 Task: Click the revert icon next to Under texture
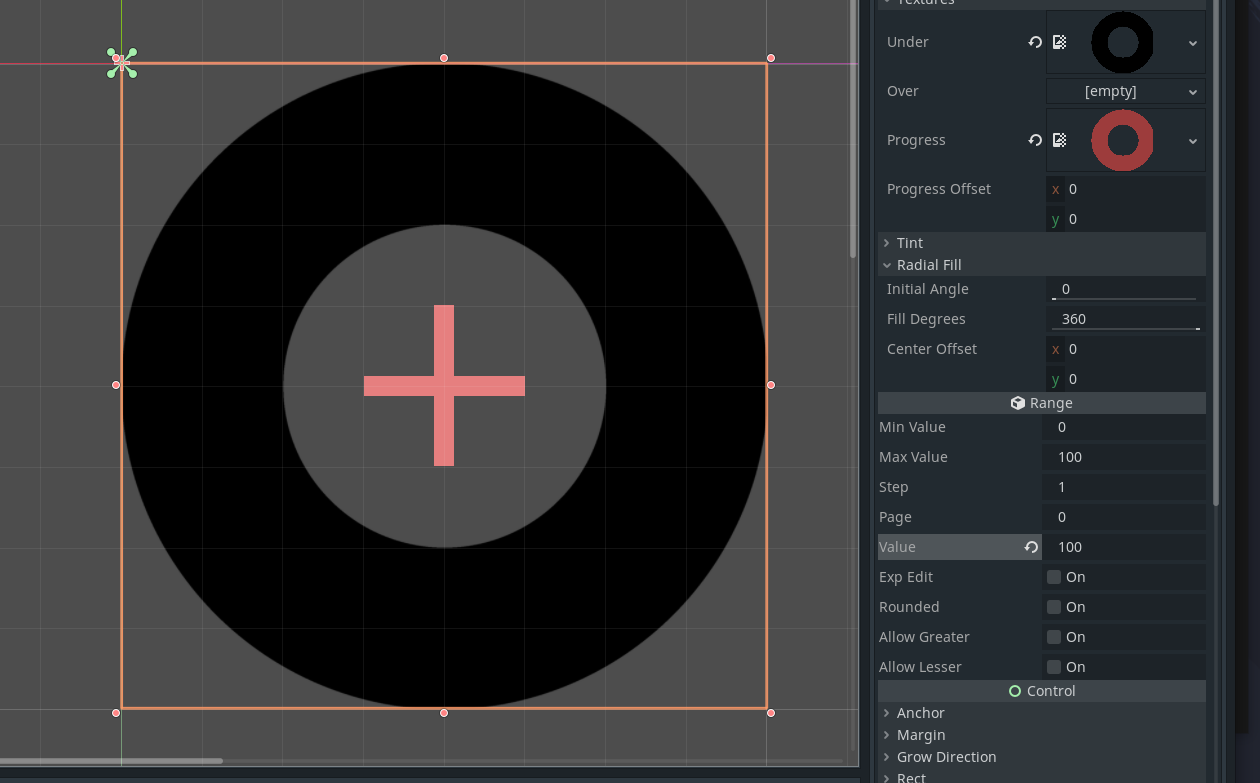[x=1035, y=42]
